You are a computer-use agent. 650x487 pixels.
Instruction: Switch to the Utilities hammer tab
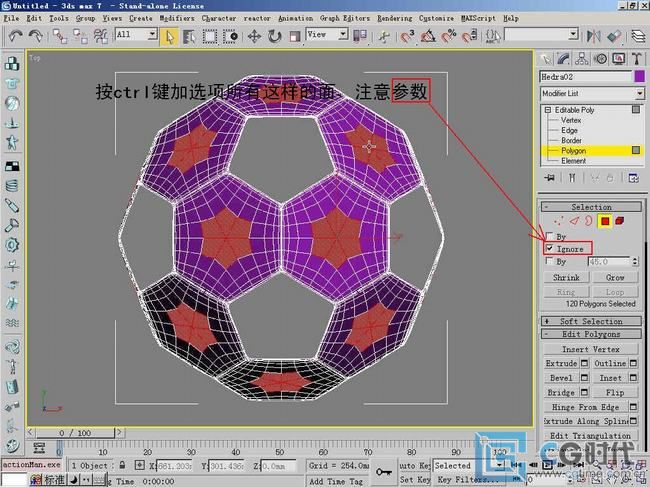click(x=637, y=59)
